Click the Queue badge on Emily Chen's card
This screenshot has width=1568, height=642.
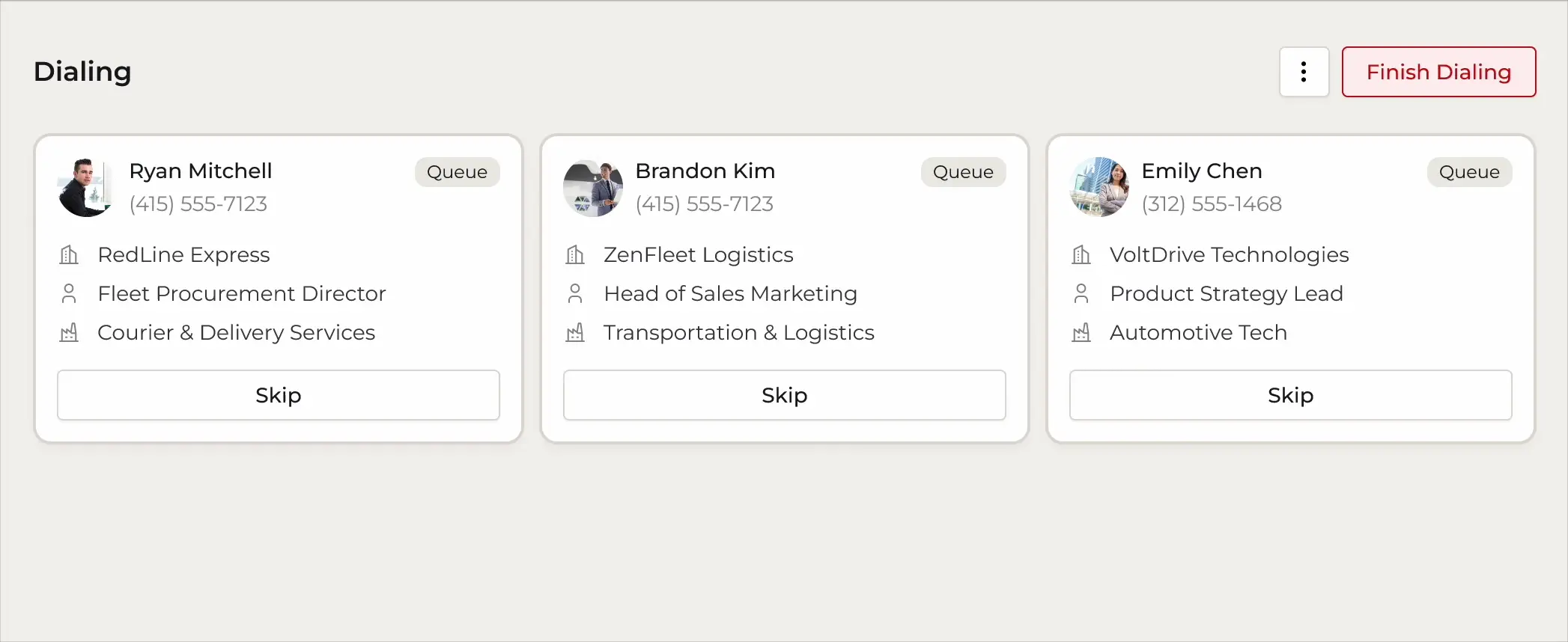coord(1469,172)
